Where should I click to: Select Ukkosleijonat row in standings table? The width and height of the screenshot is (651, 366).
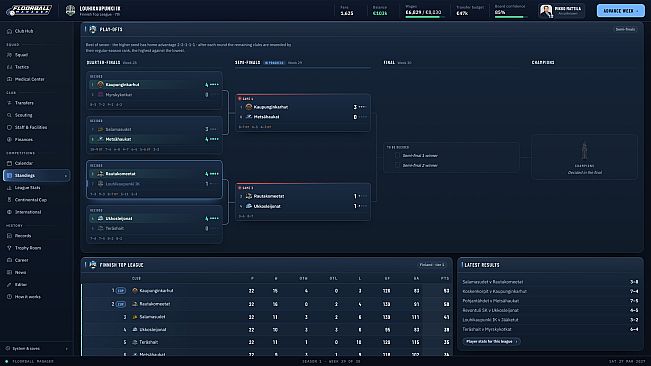click(x=267, y=330)
